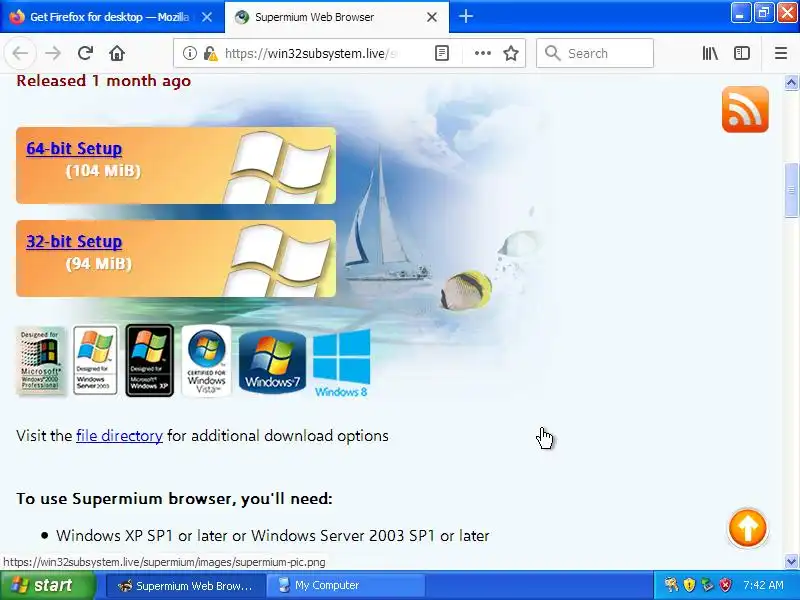The width and height of the screenshot is (800, 600).
Task: Click the Windows 2000 Professional badge
Action: click(x=41, y=361)
